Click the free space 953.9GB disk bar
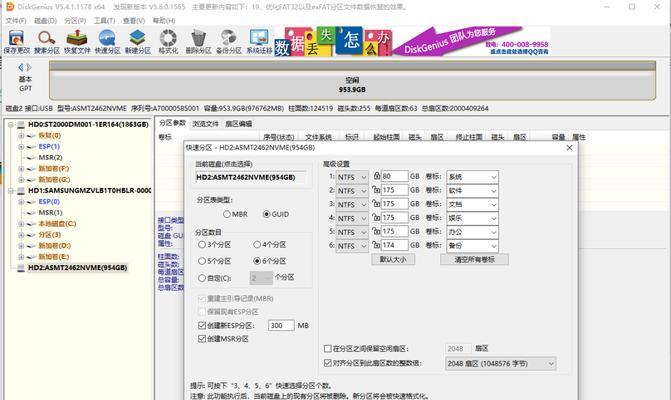This screenshot has width=671, height=400. point(352,81)
